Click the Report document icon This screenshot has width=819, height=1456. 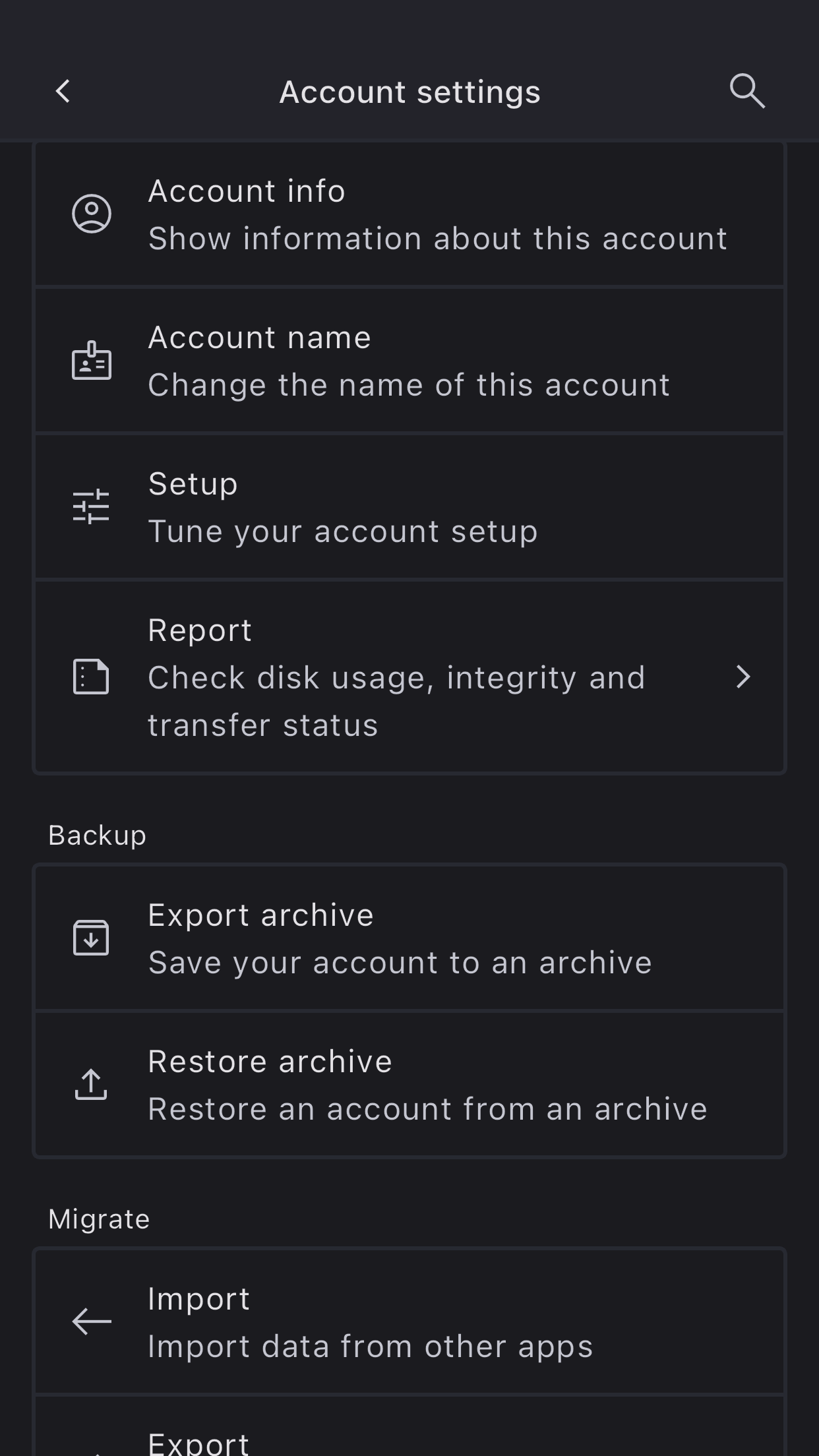tap(92, 677)
